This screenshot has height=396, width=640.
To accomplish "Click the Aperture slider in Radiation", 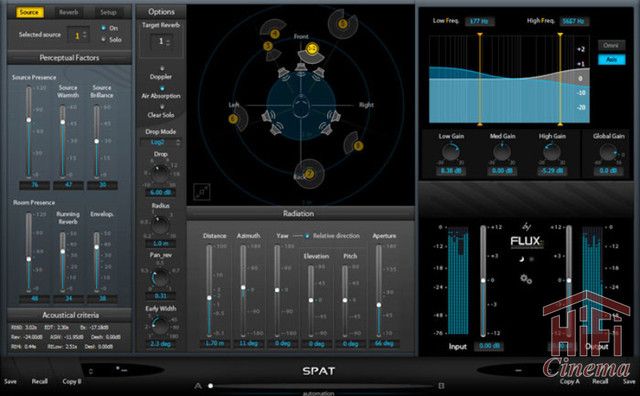I will pyautogui.click(x=379, y=291).
